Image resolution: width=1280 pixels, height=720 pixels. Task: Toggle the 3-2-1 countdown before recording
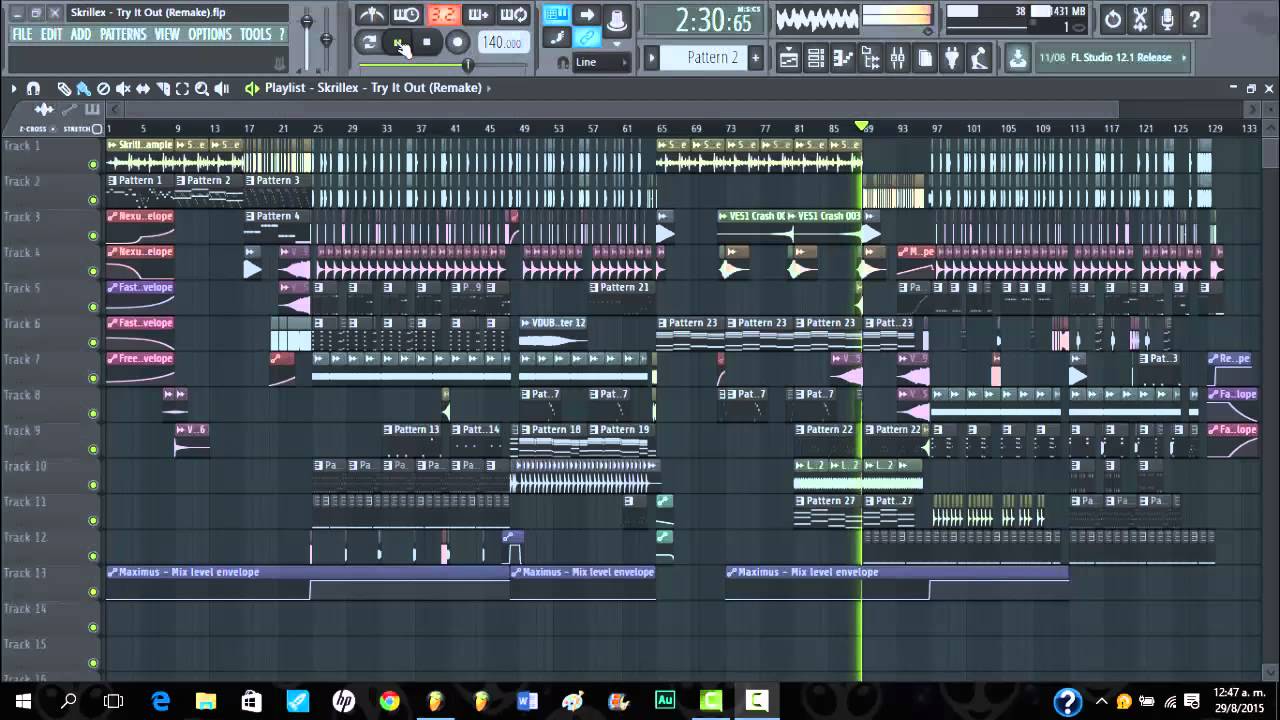pyautogui.click(x=442, y=15)
